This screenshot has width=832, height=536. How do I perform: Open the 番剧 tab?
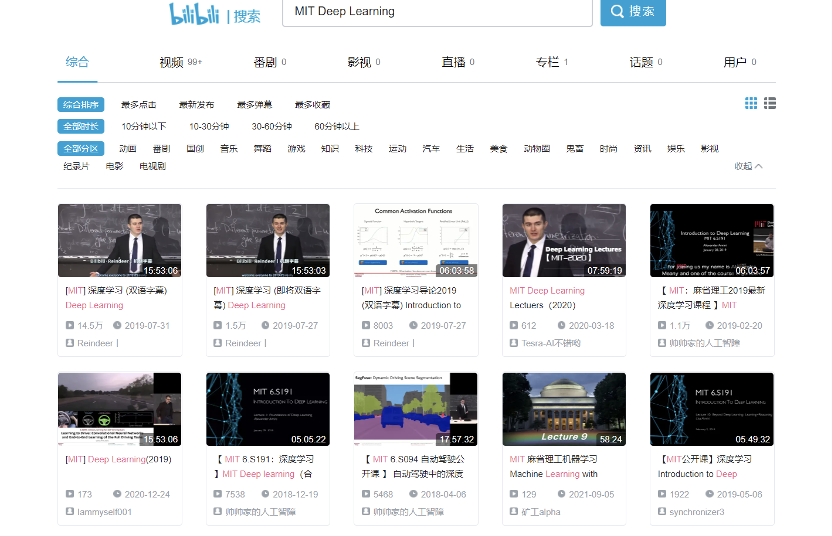[x=270, y=62]
